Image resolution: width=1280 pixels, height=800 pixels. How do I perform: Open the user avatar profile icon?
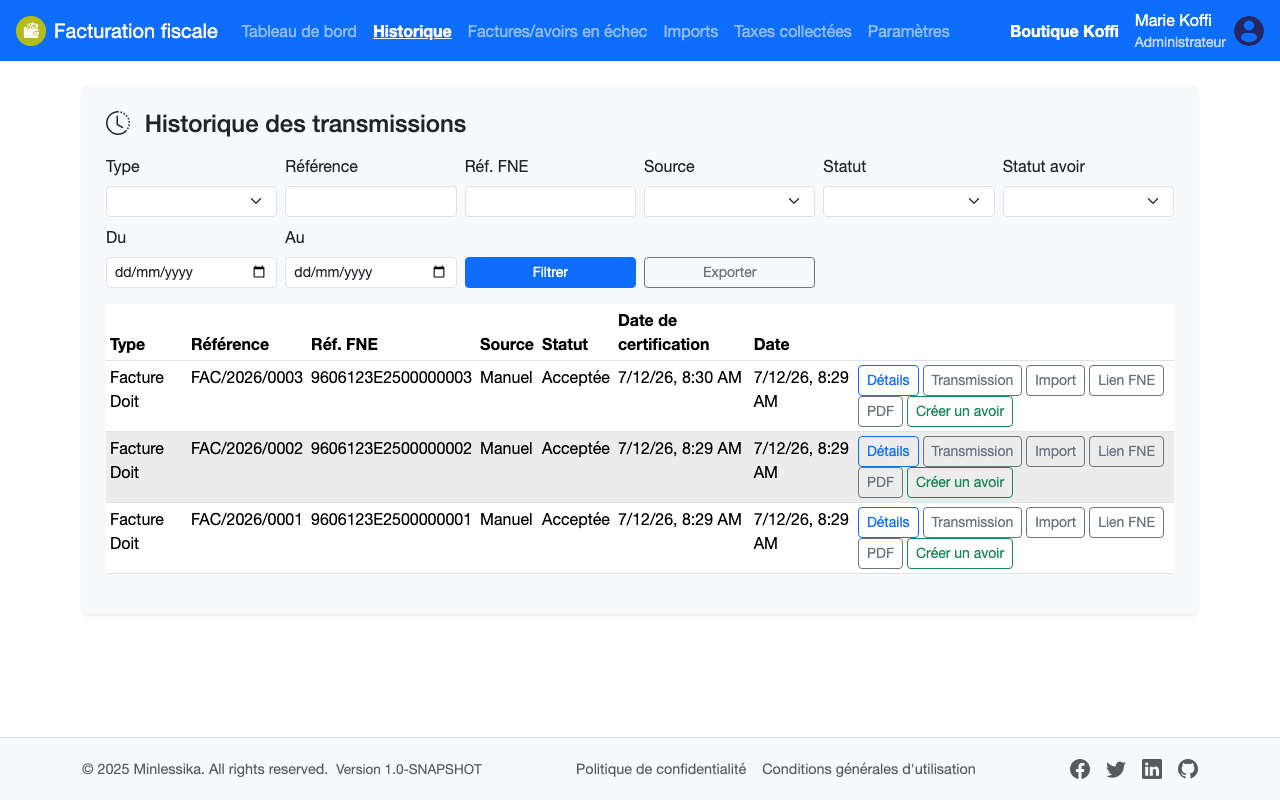1249,31
